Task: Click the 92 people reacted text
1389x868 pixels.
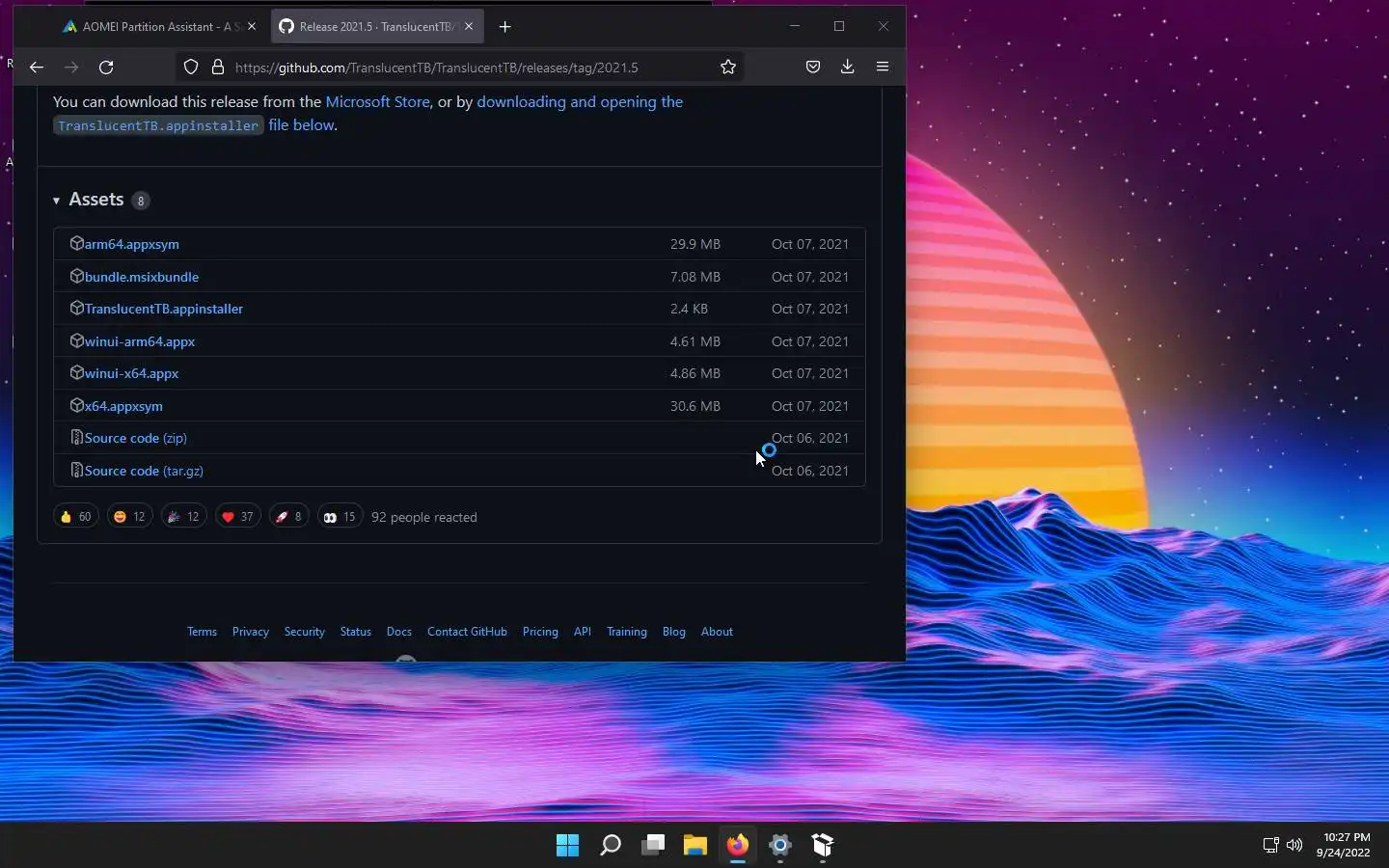Action: pos(424,517)
